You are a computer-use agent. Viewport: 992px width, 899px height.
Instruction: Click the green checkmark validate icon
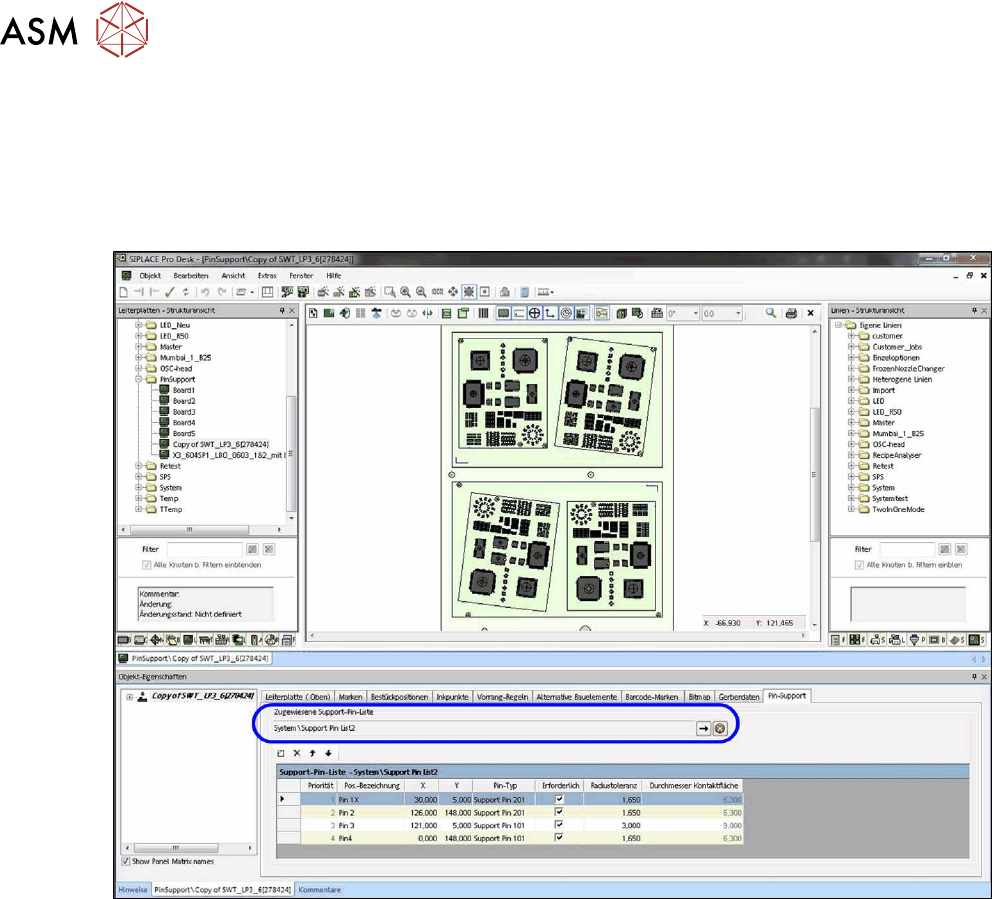(x=169, y=292)
